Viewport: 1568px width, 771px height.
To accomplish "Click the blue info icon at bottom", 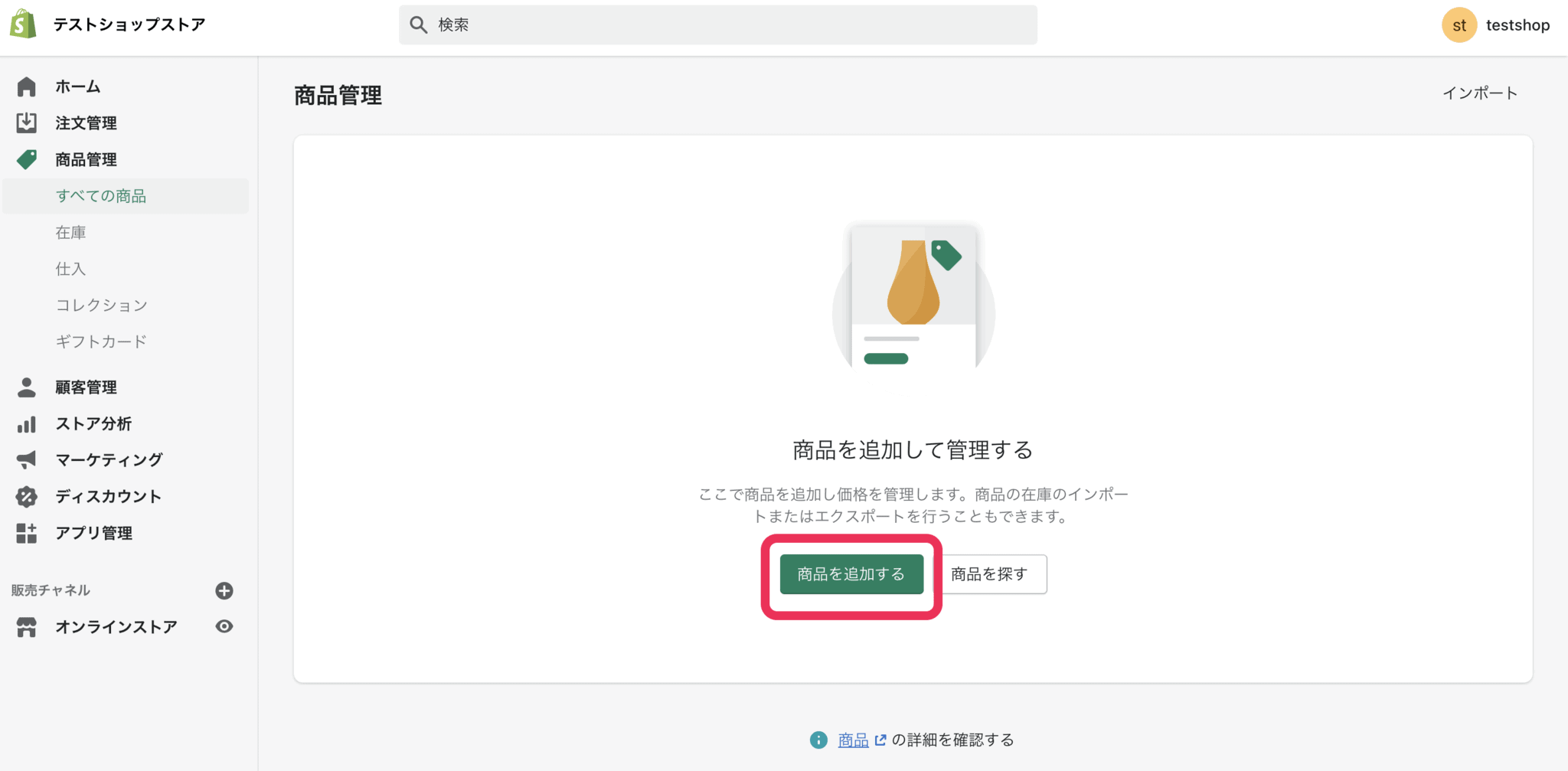I will 818,740.
